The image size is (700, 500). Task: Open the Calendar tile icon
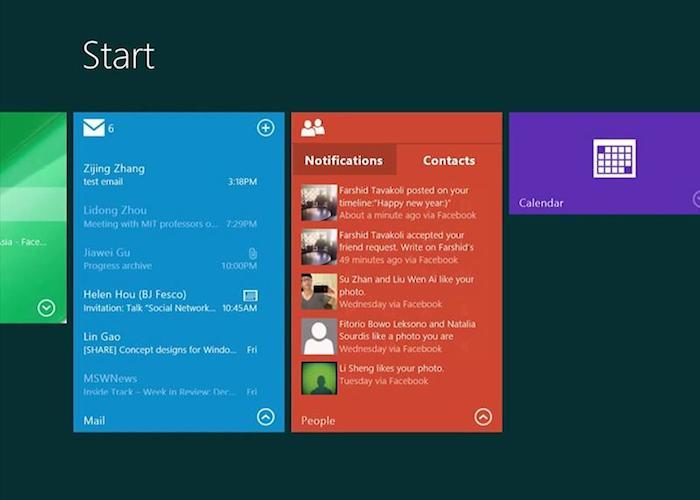click(614, 158)
